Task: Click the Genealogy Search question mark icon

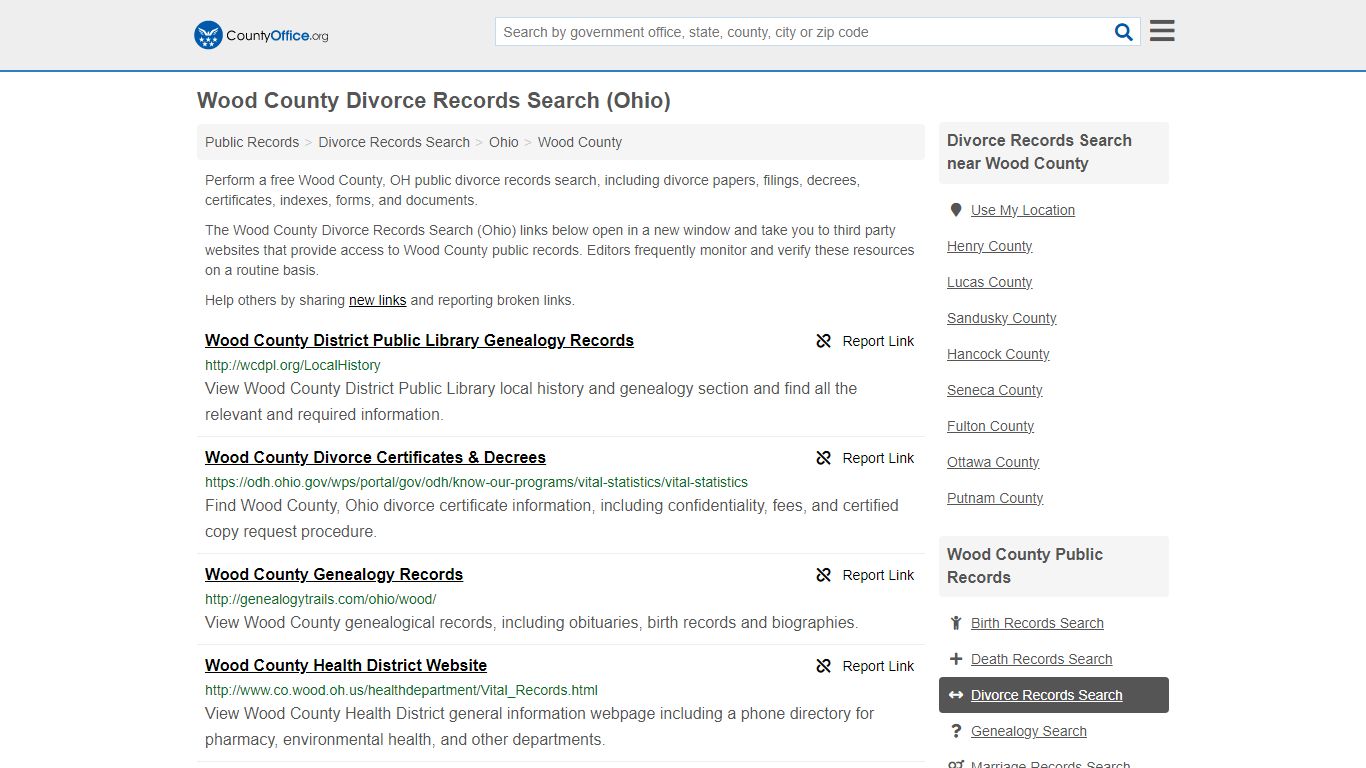Action: (x=956, y=731)
